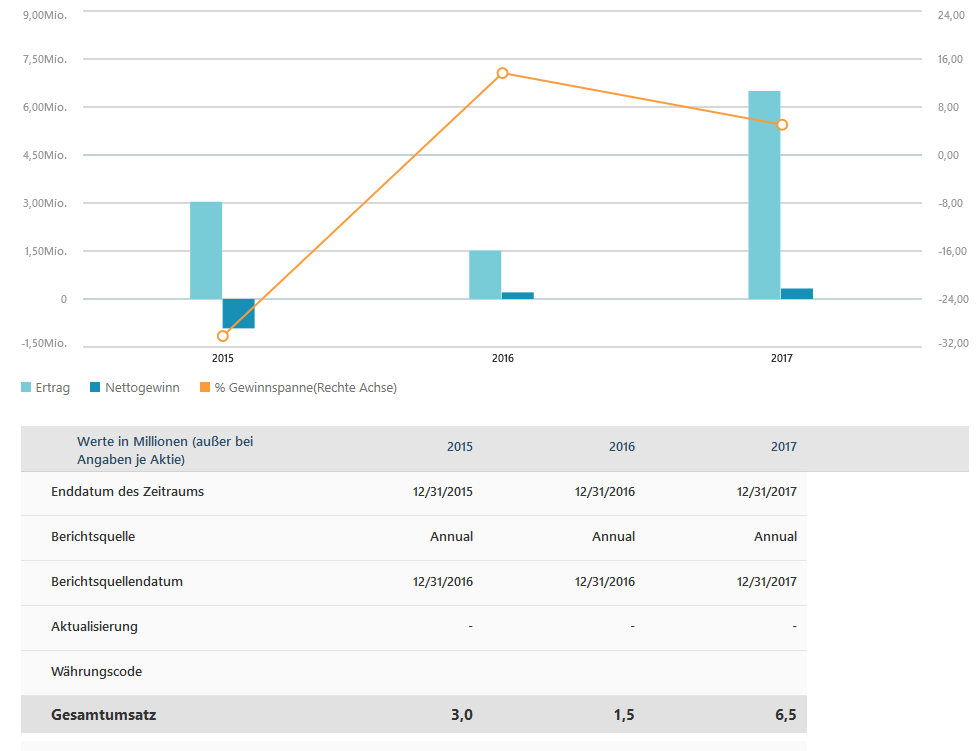Click the '9,00Mio.' left axis label
Viewport: 979px width, 751px height.
[x=45, y=15]
